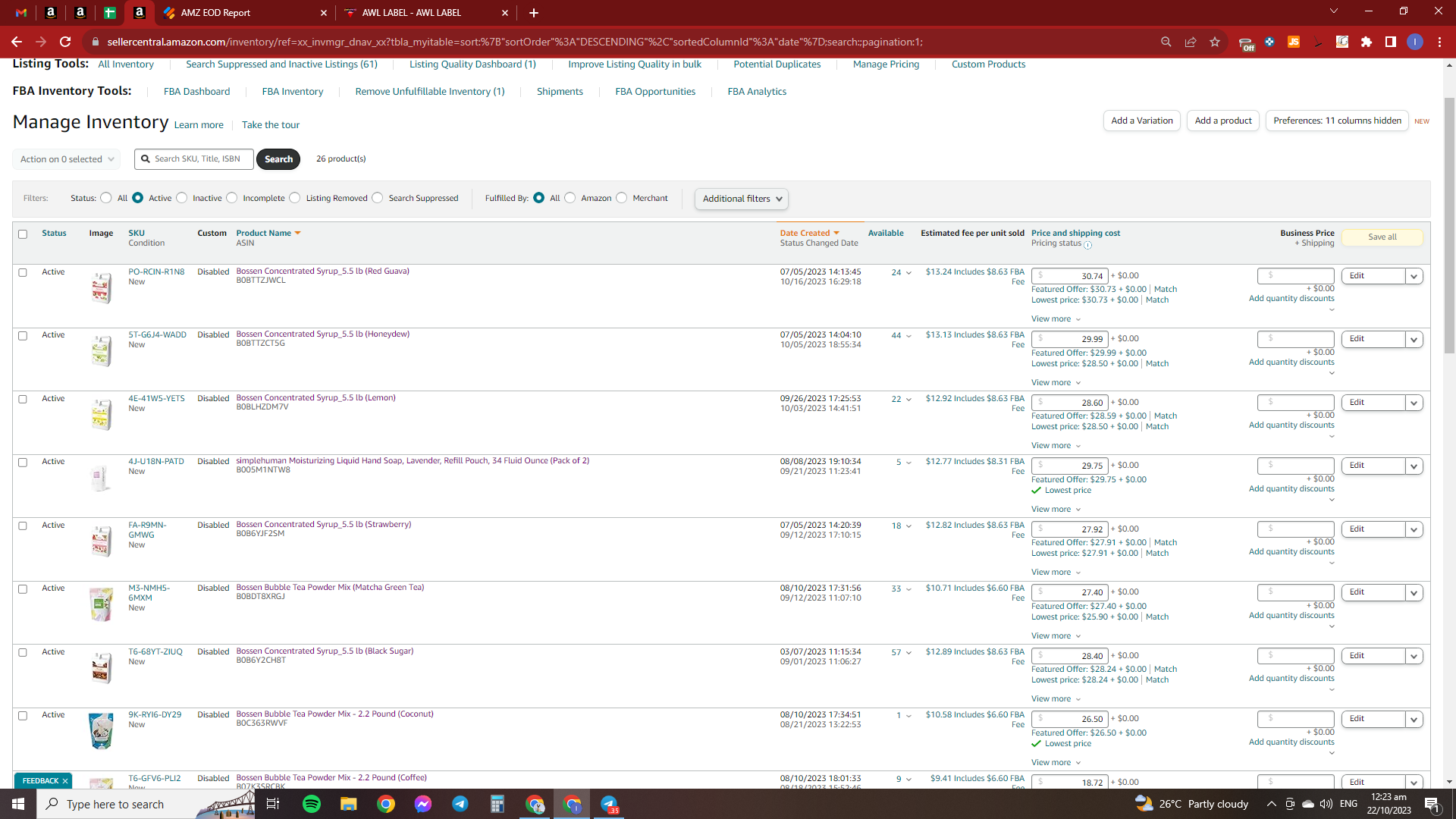Open the Windows Start menu
Image resolution: width=1456 pixels, height=819 pixels.
coord(18,804)
